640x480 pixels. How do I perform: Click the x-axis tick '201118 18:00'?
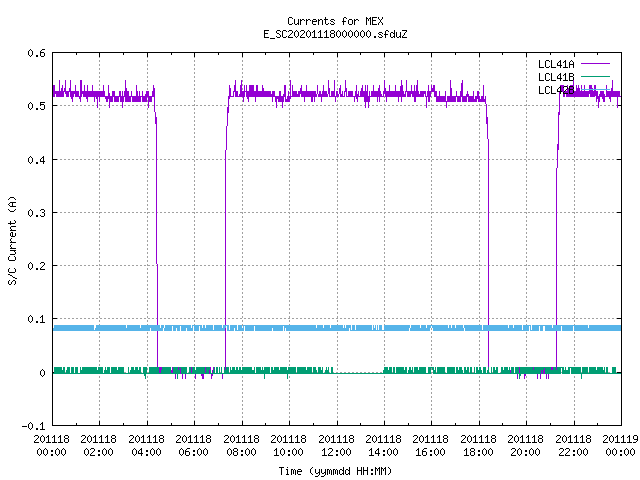[478, 446]
